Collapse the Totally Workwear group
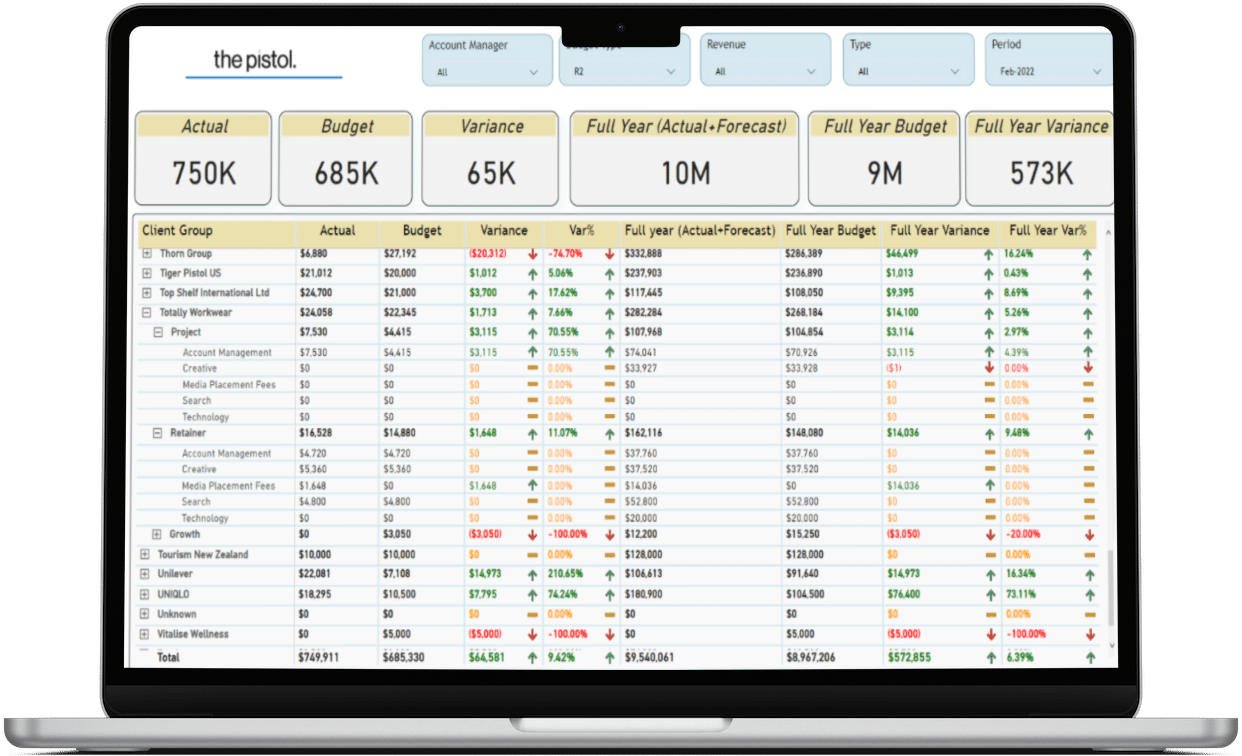This screenshot has height=756, width=1242. point(146,313)
